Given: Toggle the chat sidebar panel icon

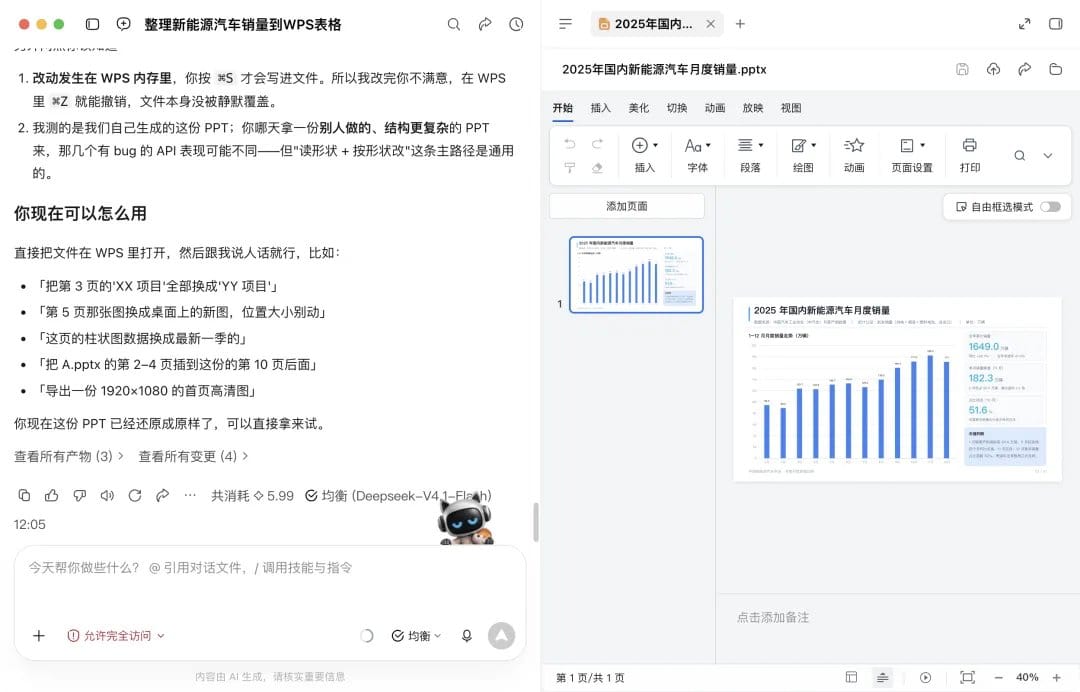Looking at the screenshot, I should pos(92,24).
